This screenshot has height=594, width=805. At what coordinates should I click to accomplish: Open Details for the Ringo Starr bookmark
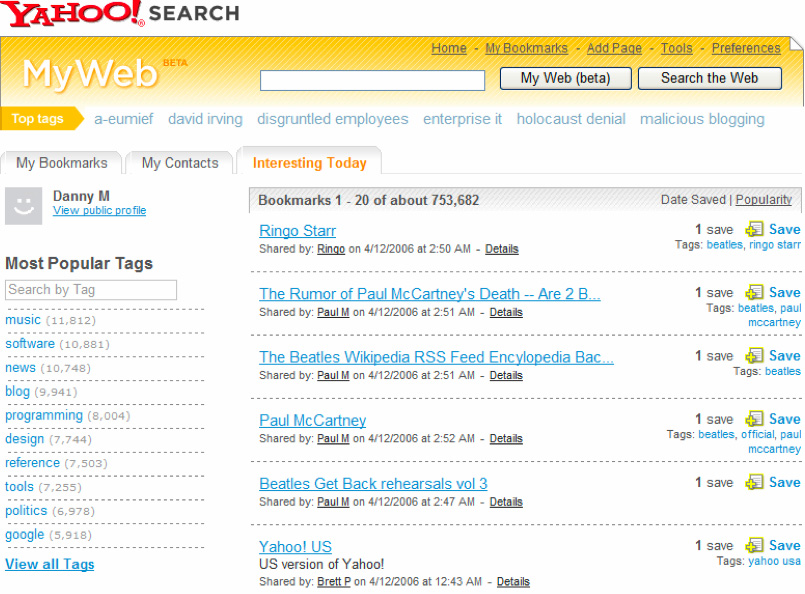[x=502, y=249]
